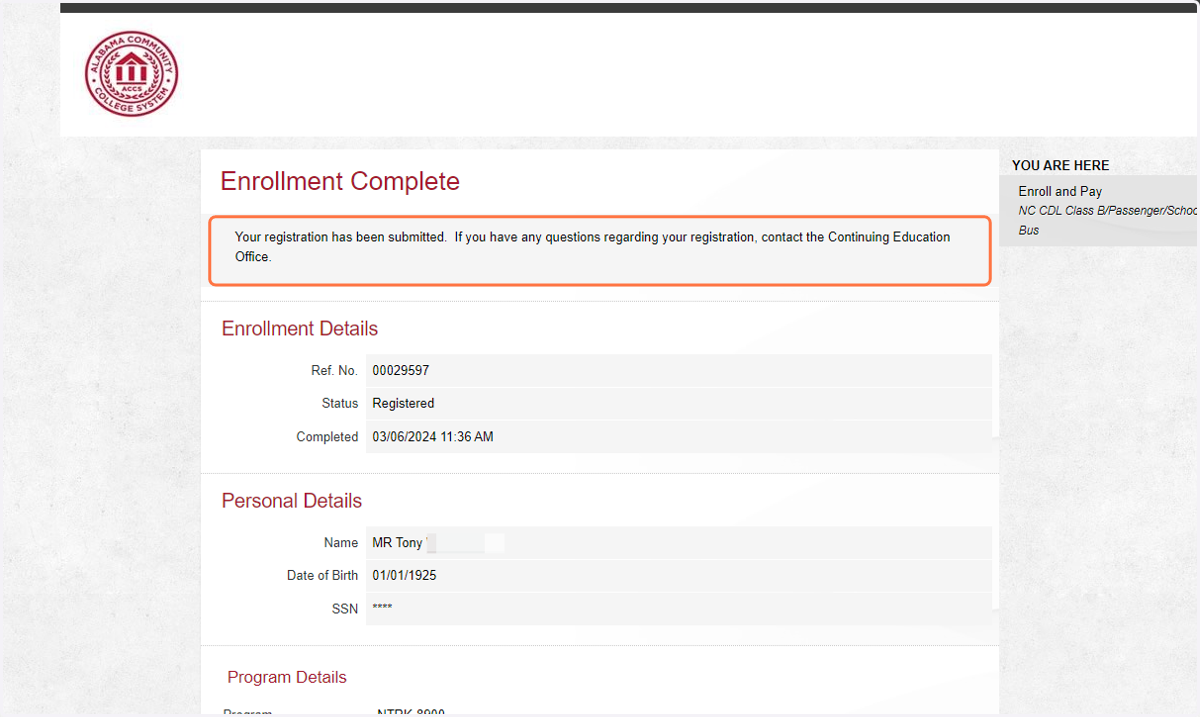The width and height of the screenshot is (1200, 717).
Task: Click the registration submitted message text
Action: coord(592,247)
